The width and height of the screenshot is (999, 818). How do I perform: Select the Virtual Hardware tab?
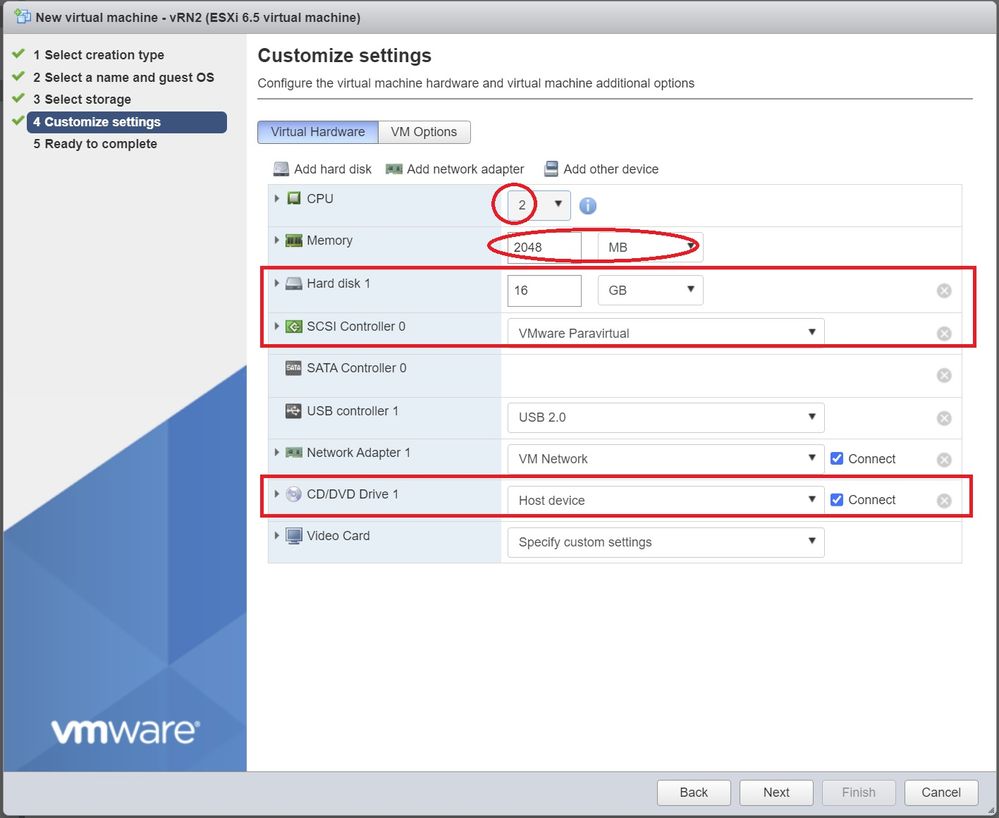(x=317, y=132)
